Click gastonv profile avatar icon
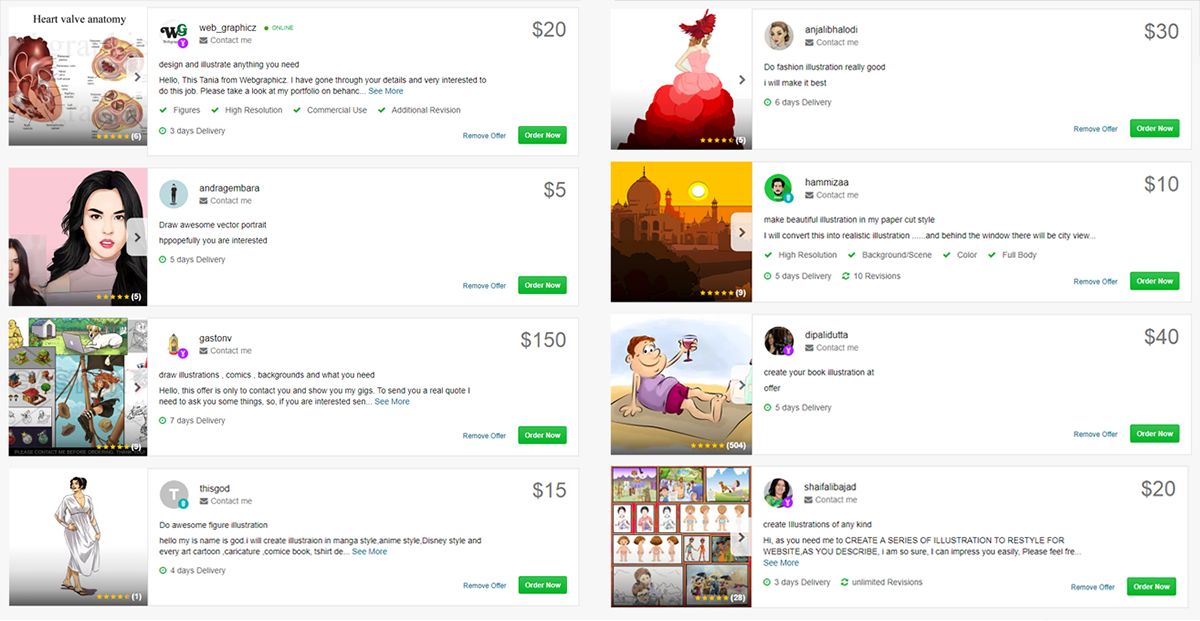Image resolution: width=1200 pixels, height=621 pixels. coord(174,345)
